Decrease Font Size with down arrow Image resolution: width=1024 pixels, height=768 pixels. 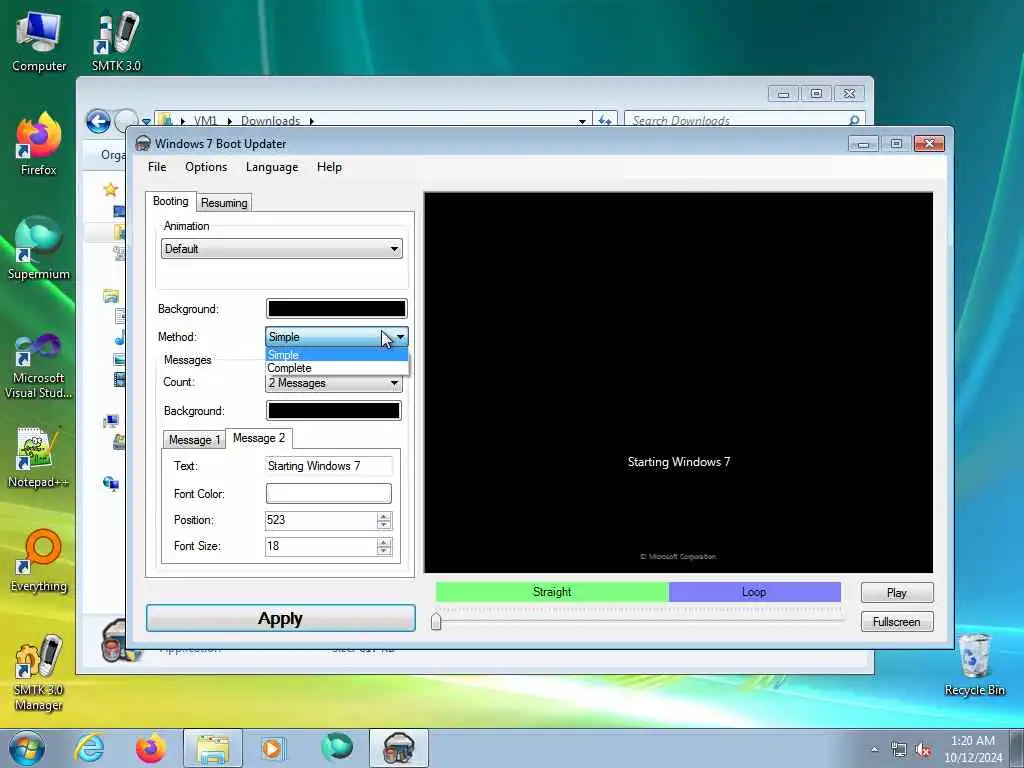(384, 551)
